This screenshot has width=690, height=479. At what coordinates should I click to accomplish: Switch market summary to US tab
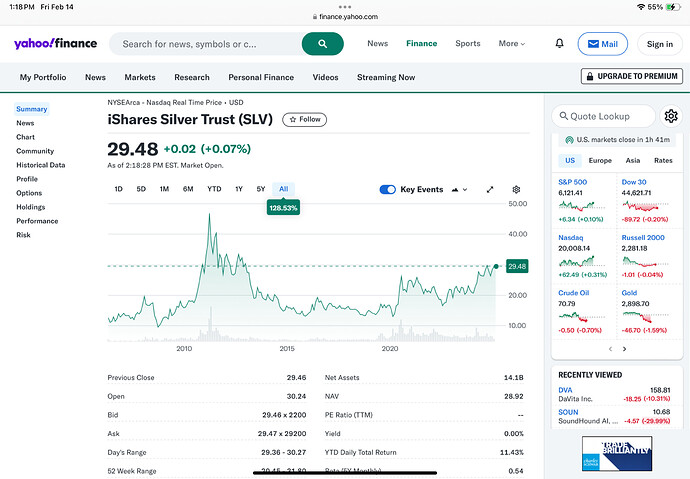pyautogui.click(x=570, y=161)
